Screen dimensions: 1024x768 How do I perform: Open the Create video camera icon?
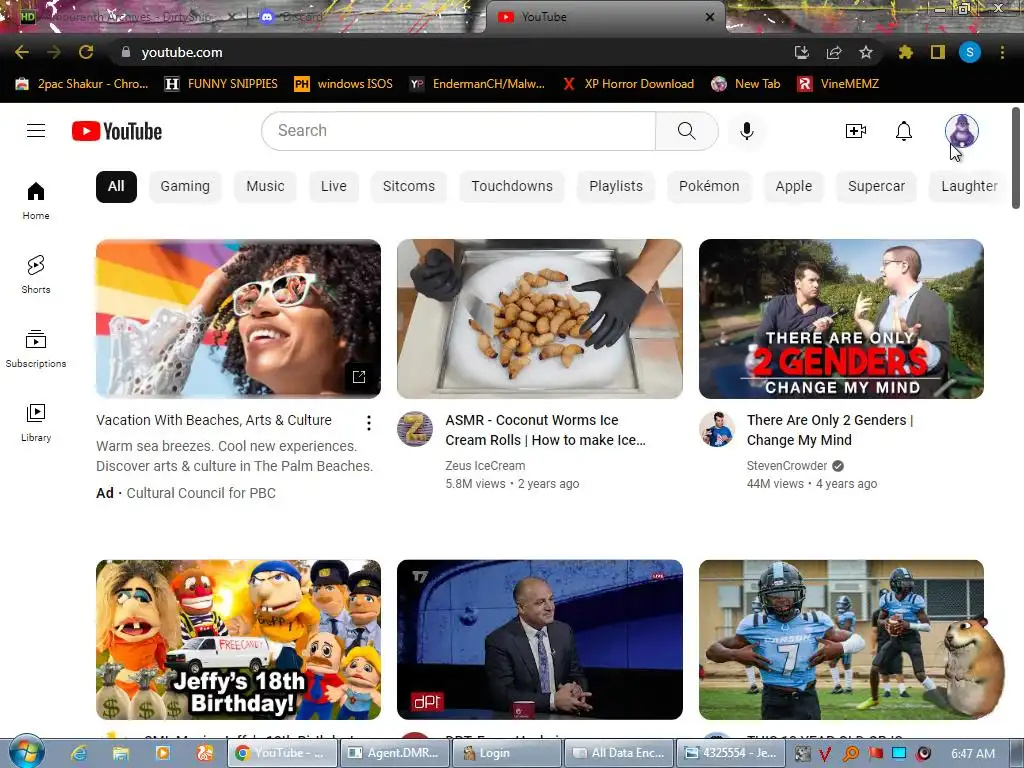(x=856, y=131)
